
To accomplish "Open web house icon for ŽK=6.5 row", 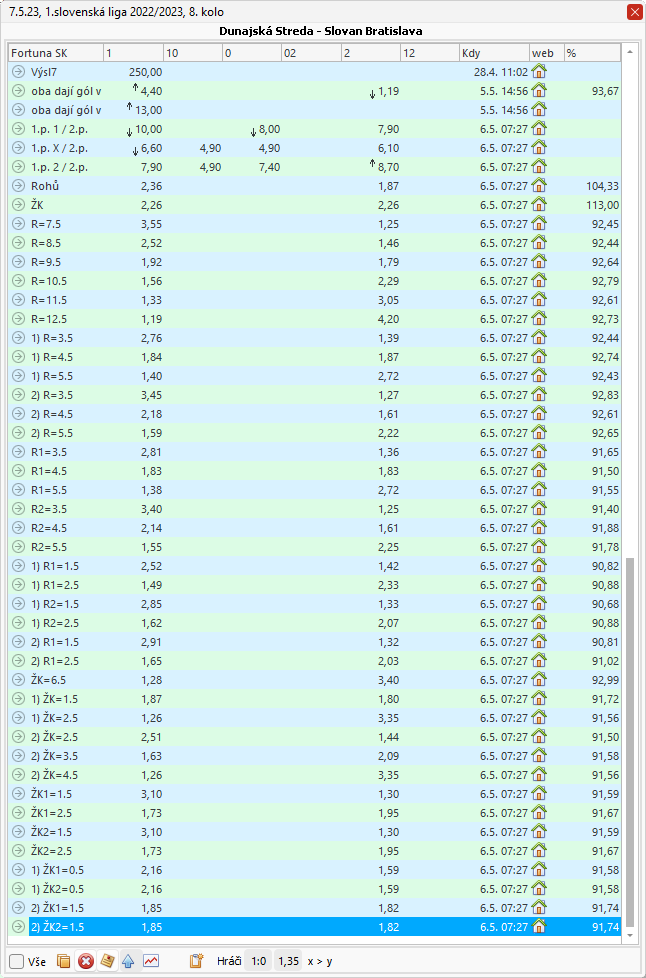I will 539,680.
